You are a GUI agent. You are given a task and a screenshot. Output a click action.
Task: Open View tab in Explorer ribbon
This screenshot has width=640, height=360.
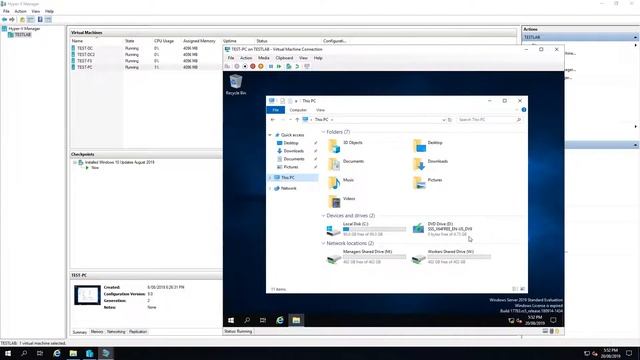(x=320, y=110)
